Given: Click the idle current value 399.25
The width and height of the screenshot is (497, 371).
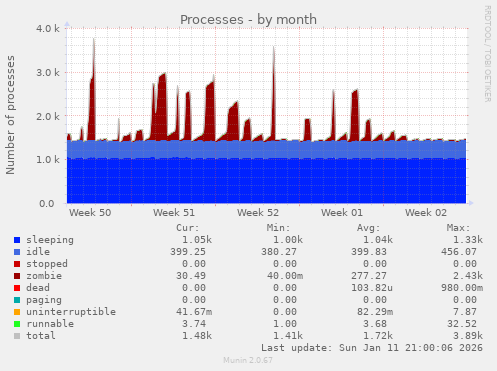Looking at the screenshot, I should pyautogui.click(x=188, y=252).
